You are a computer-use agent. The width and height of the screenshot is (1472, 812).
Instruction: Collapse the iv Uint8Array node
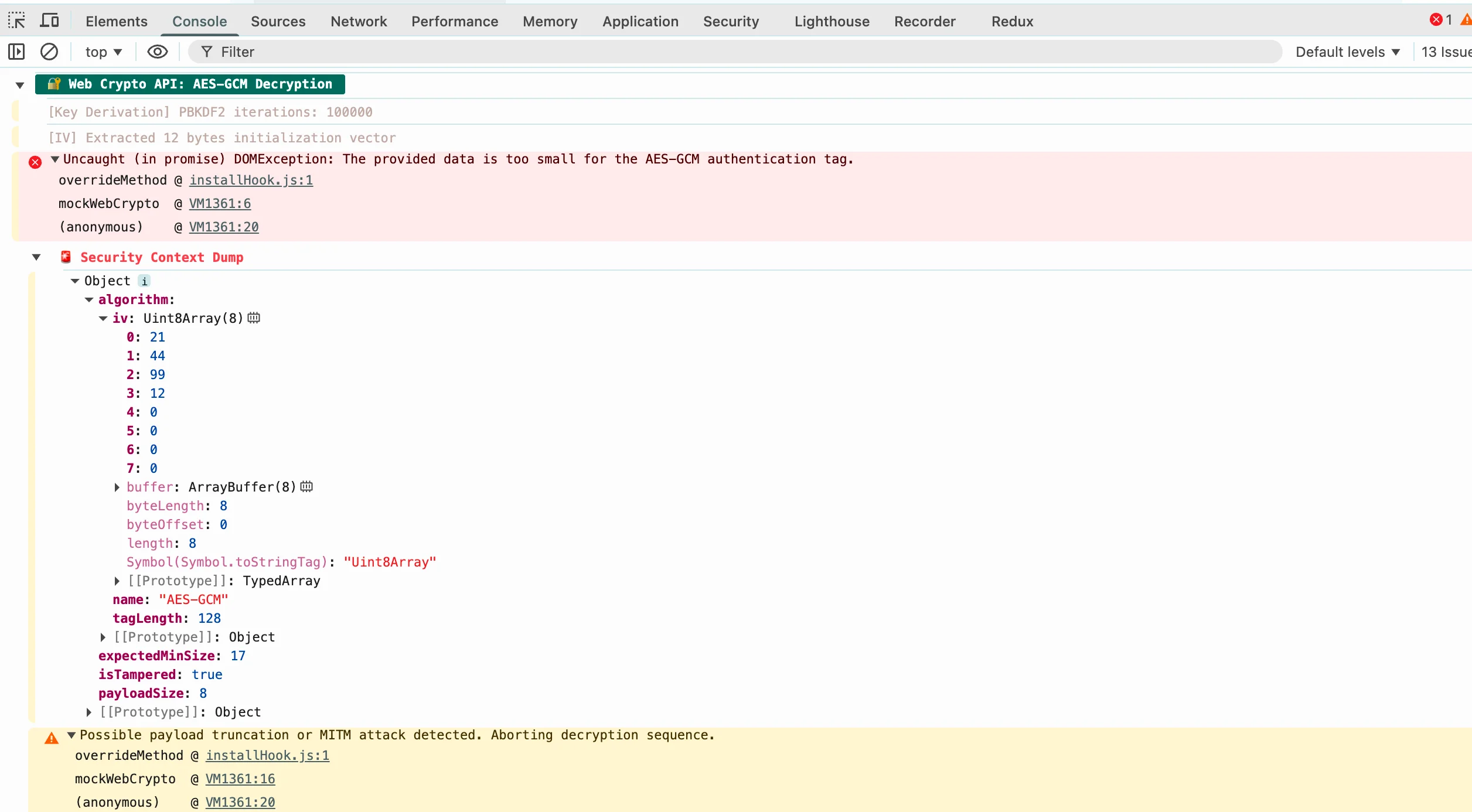tap(103, 319)
